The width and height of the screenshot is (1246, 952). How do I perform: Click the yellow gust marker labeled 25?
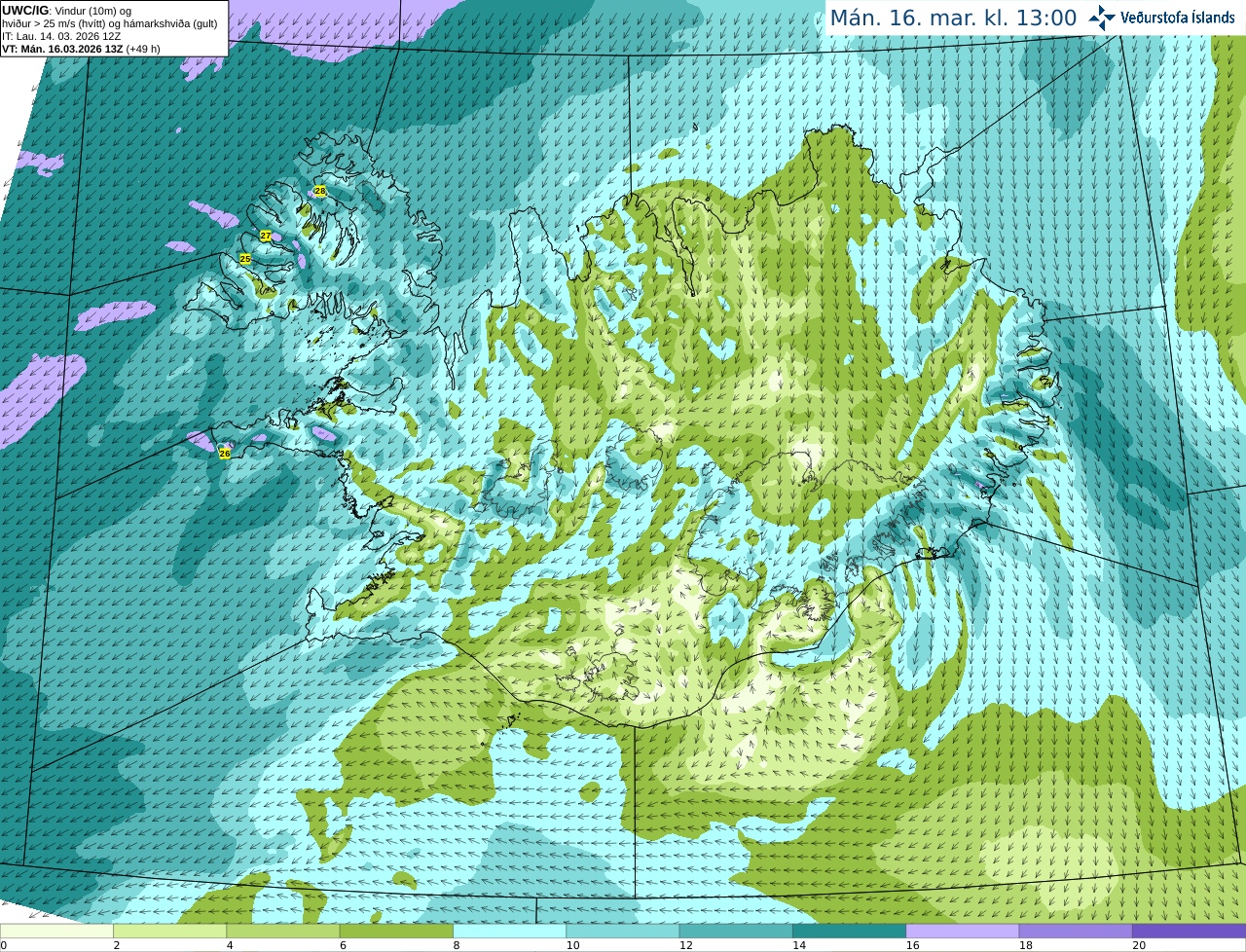click(245, 259)
